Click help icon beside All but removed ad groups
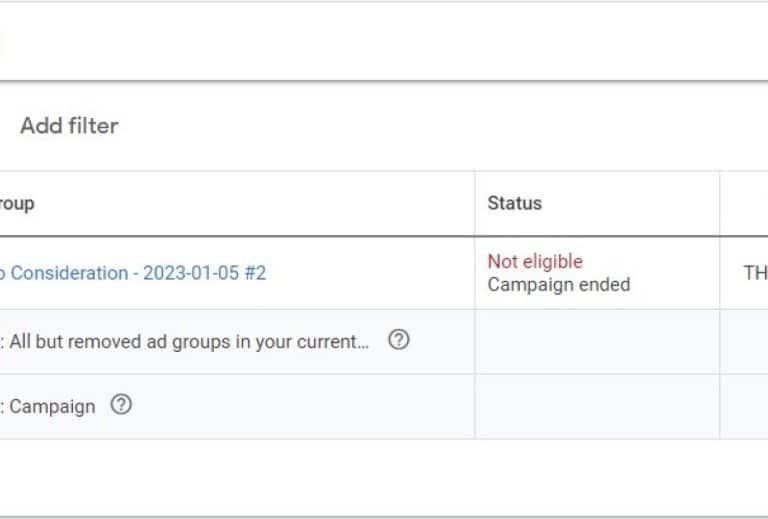This screenshot has height=519, width=768. [x=398, y=340]
